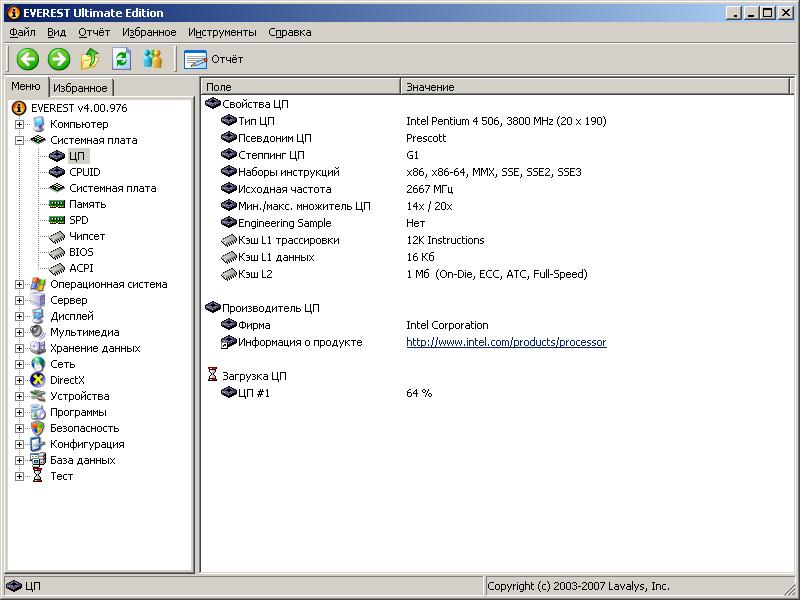This screenshot has height=600, width=800.
Task: Click the Мультимедиа speaker icon
Action: (x=38, y=332)
